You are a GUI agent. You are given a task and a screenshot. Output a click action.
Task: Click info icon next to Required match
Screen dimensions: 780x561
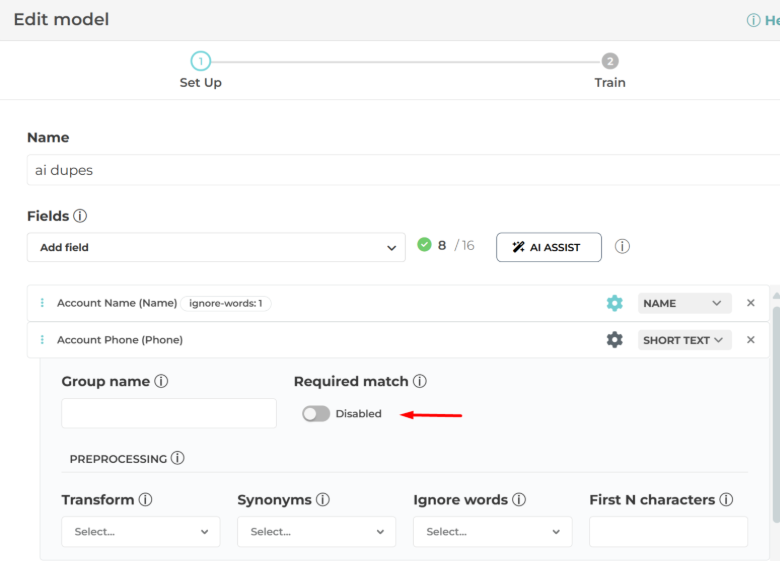pyautogui.click(x=420, y=381)
